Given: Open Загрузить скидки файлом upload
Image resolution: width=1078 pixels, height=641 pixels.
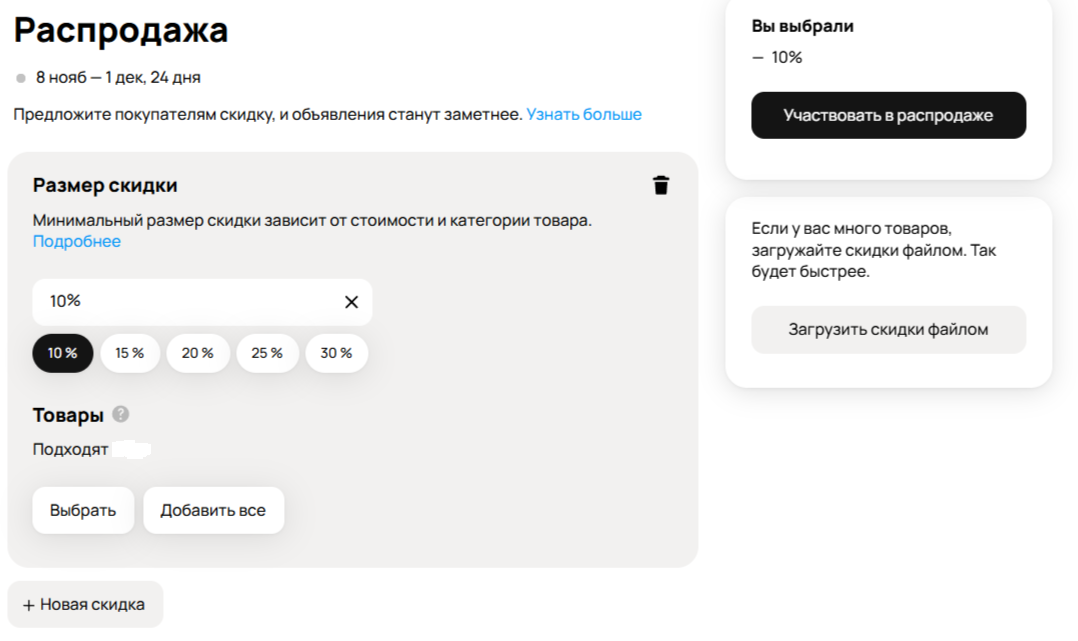Looking at the screenshot, I should (x=888, y=329).
